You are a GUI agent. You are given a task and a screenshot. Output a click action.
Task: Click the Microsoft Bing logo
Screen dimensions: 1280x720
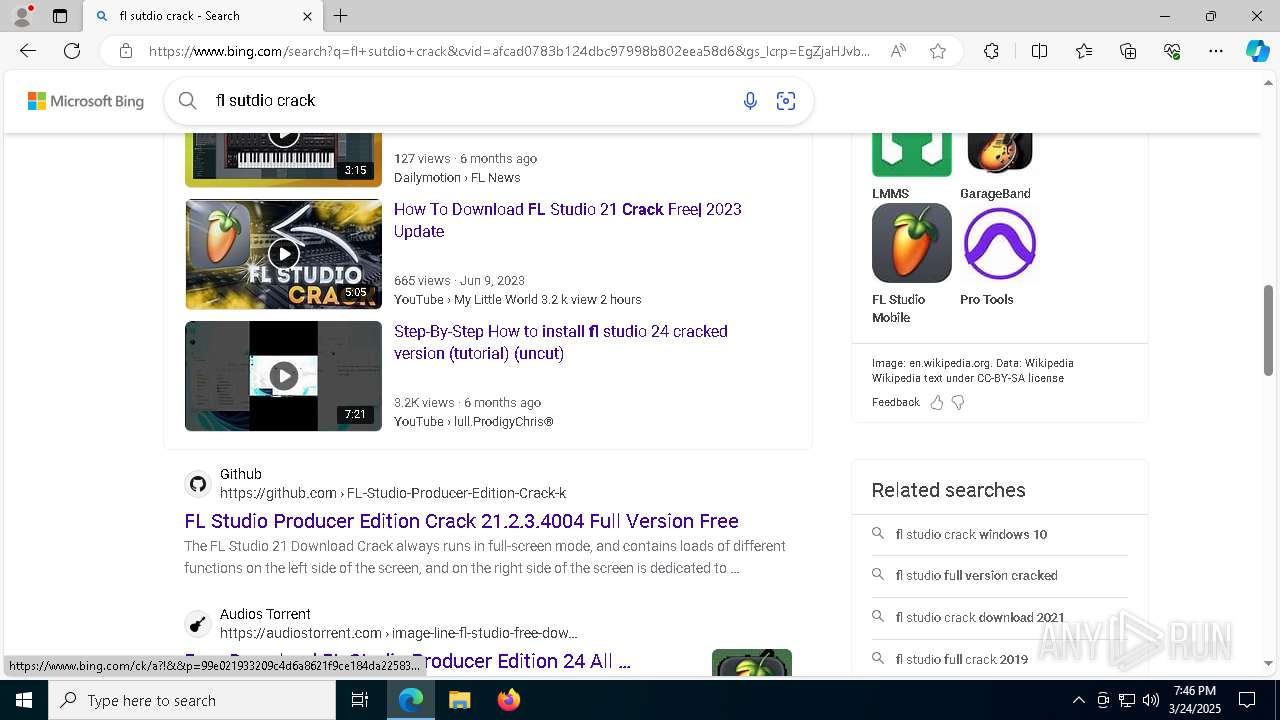(x=86, y=101)
